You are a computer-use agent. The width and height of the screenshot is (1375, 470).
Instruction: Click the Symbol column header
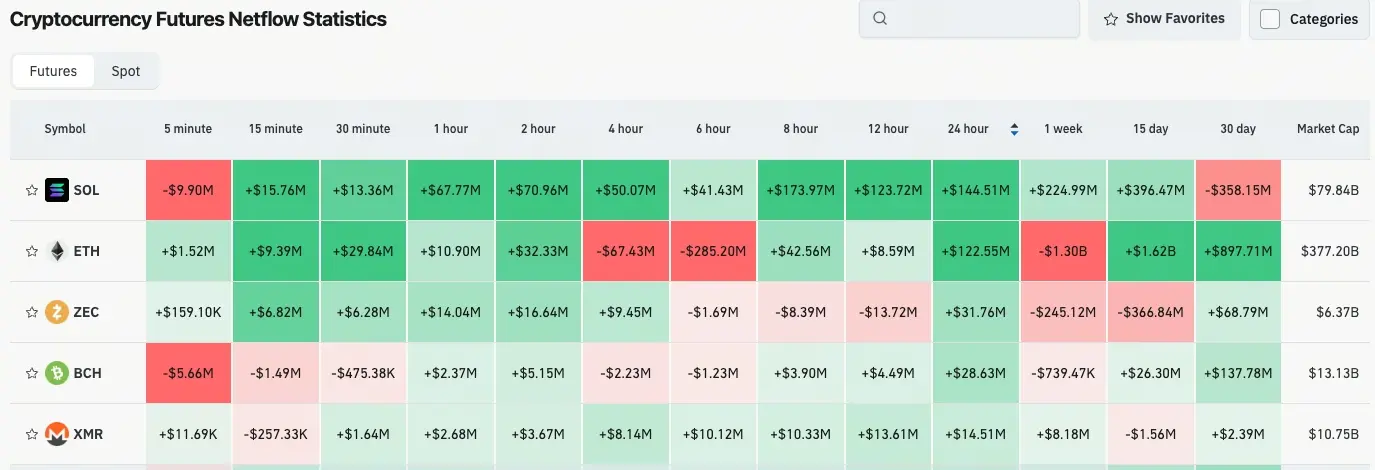[x=65, y=129]
